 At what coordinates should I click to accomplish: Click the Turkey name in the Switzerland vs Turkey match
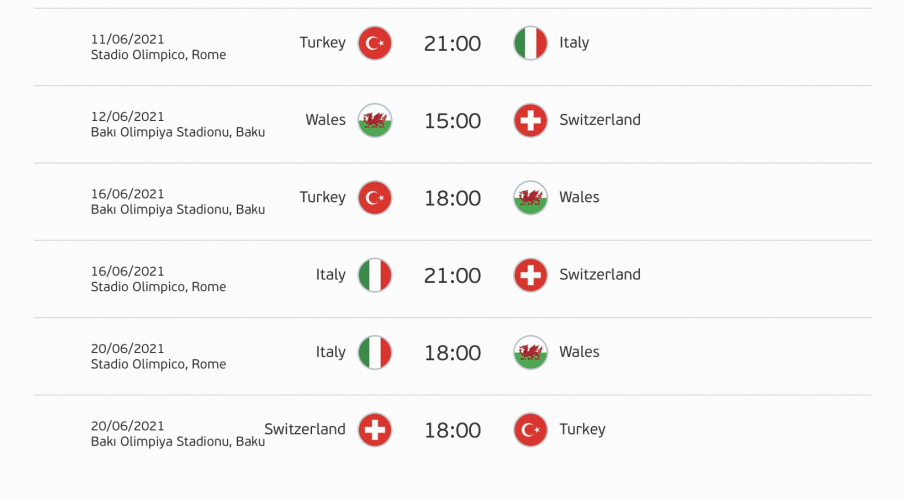pos(582,430)
